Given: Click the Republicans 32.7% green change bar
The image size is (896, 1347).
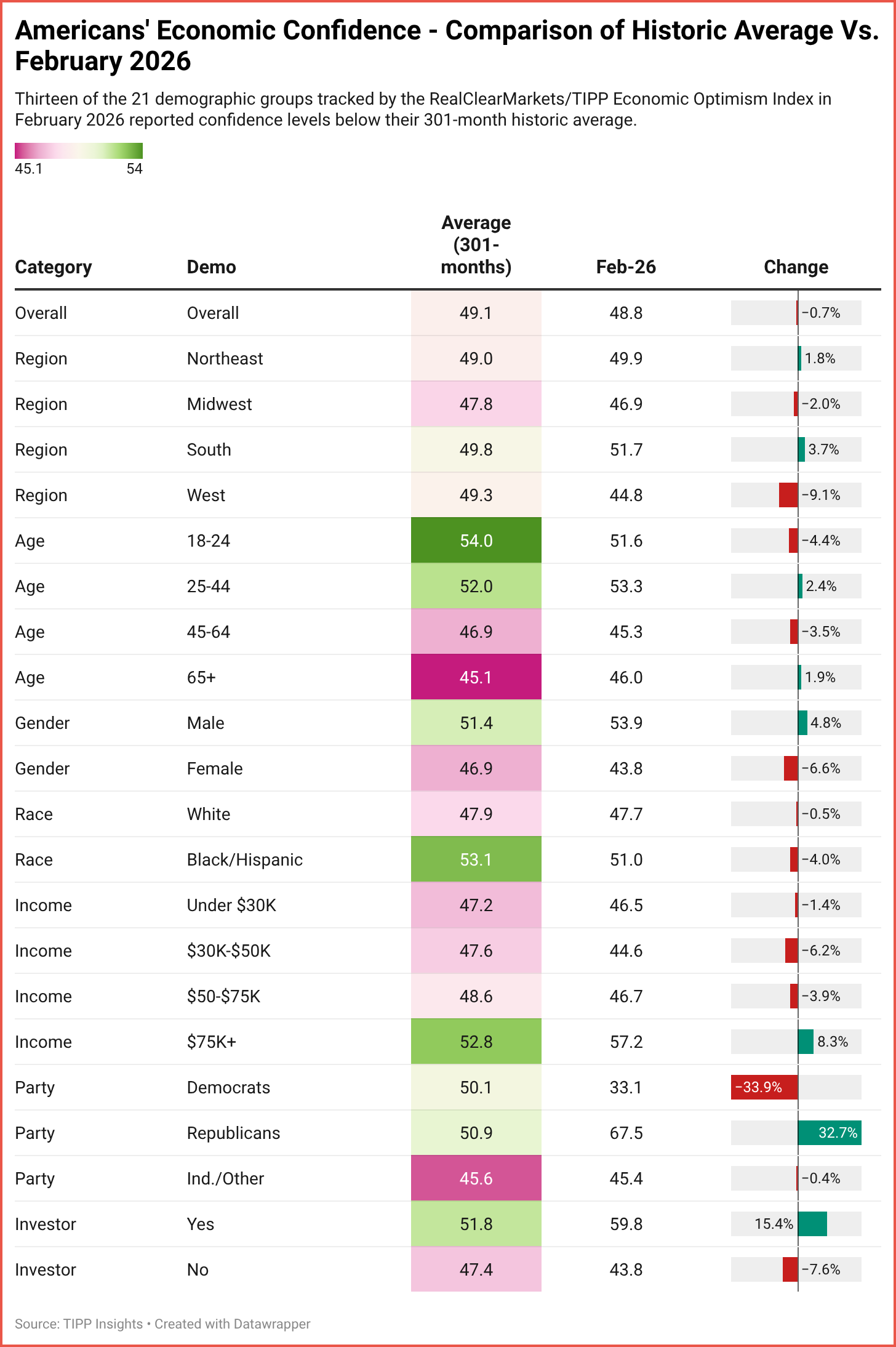Looking at the screenshot, I should tap(830, 1133).
